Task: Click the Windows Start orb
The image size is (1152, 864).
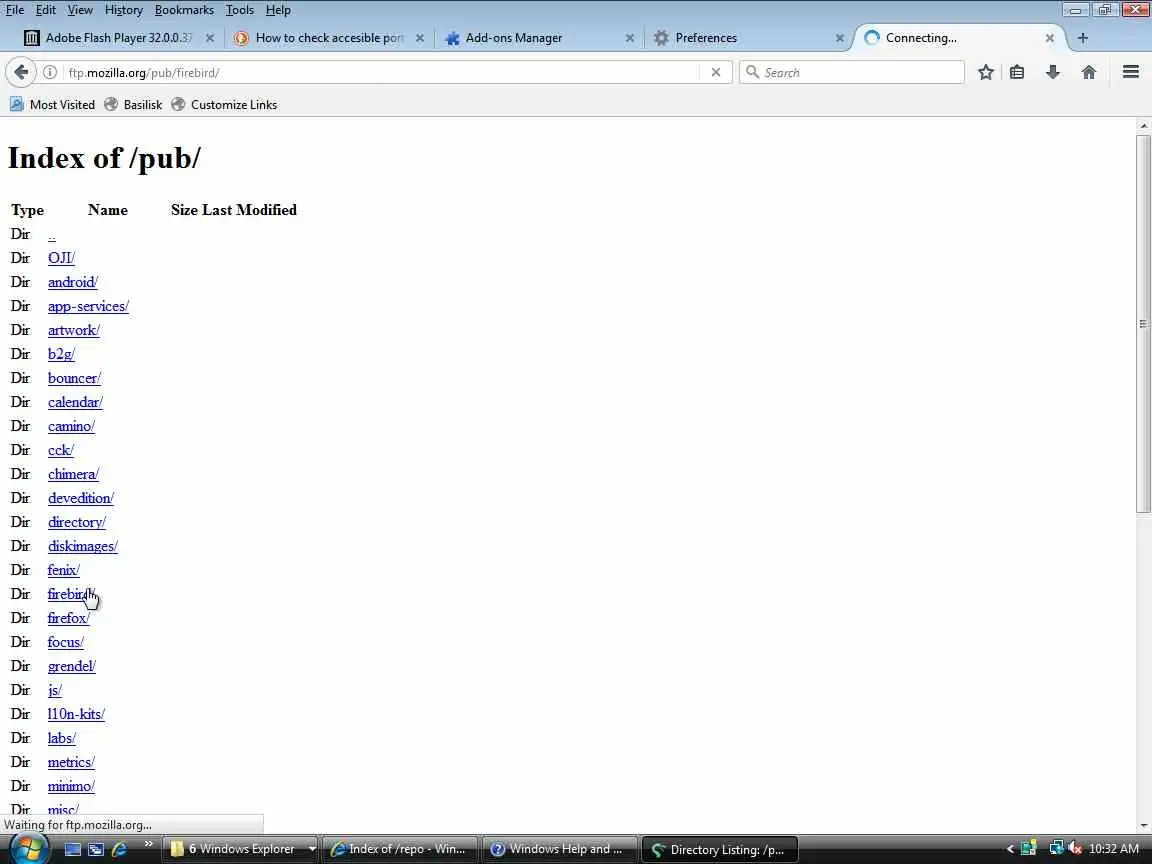Action: (x=28, y=849)
